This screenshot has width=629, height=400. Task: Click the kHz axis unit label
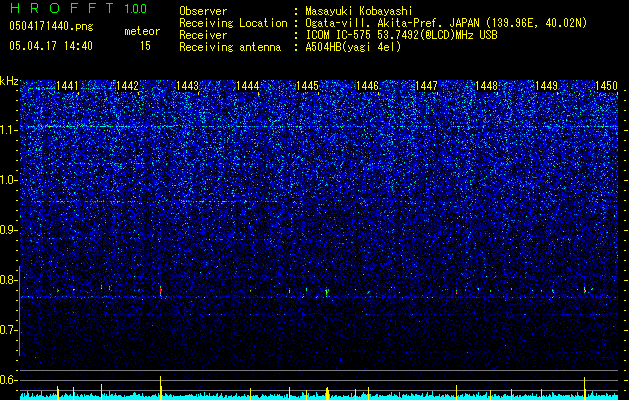point(9,81)
